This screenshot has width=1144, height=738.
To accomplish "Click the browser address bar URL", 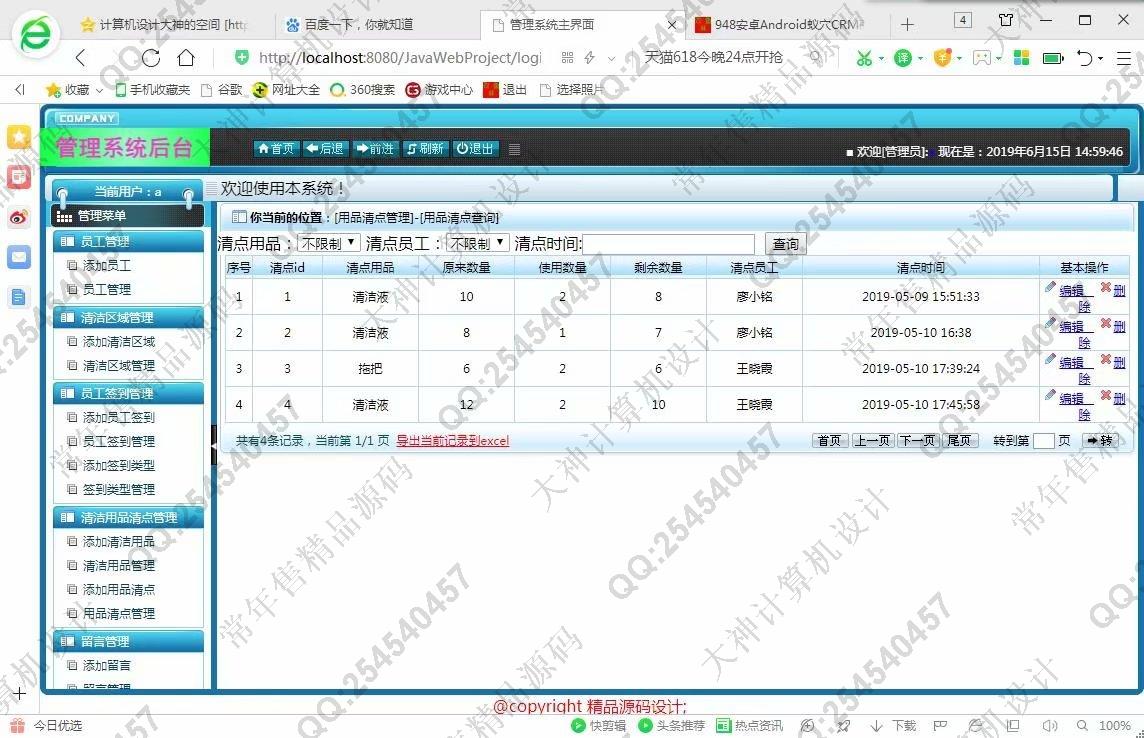I will [400, 58].
